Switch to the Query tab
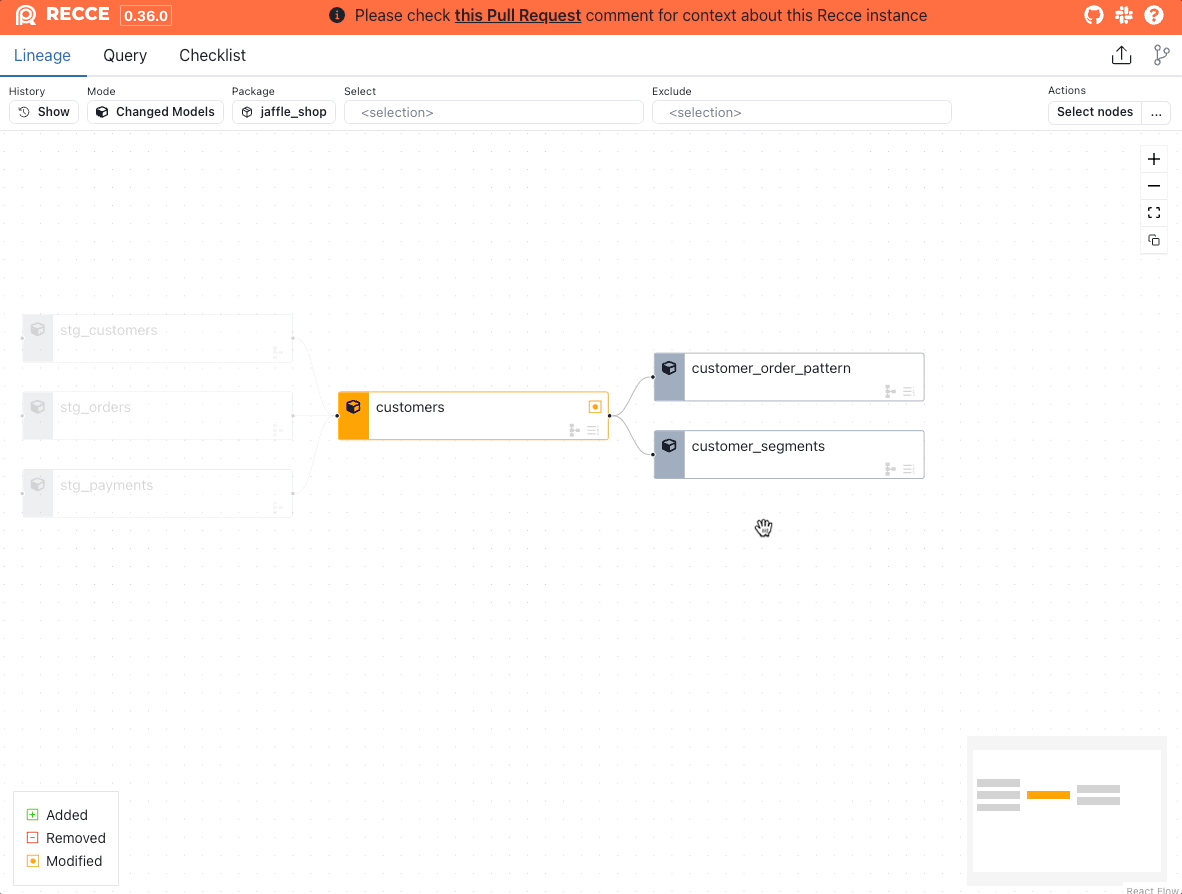This screenshot has width=1182, height=894. click(x=125, y=56)
